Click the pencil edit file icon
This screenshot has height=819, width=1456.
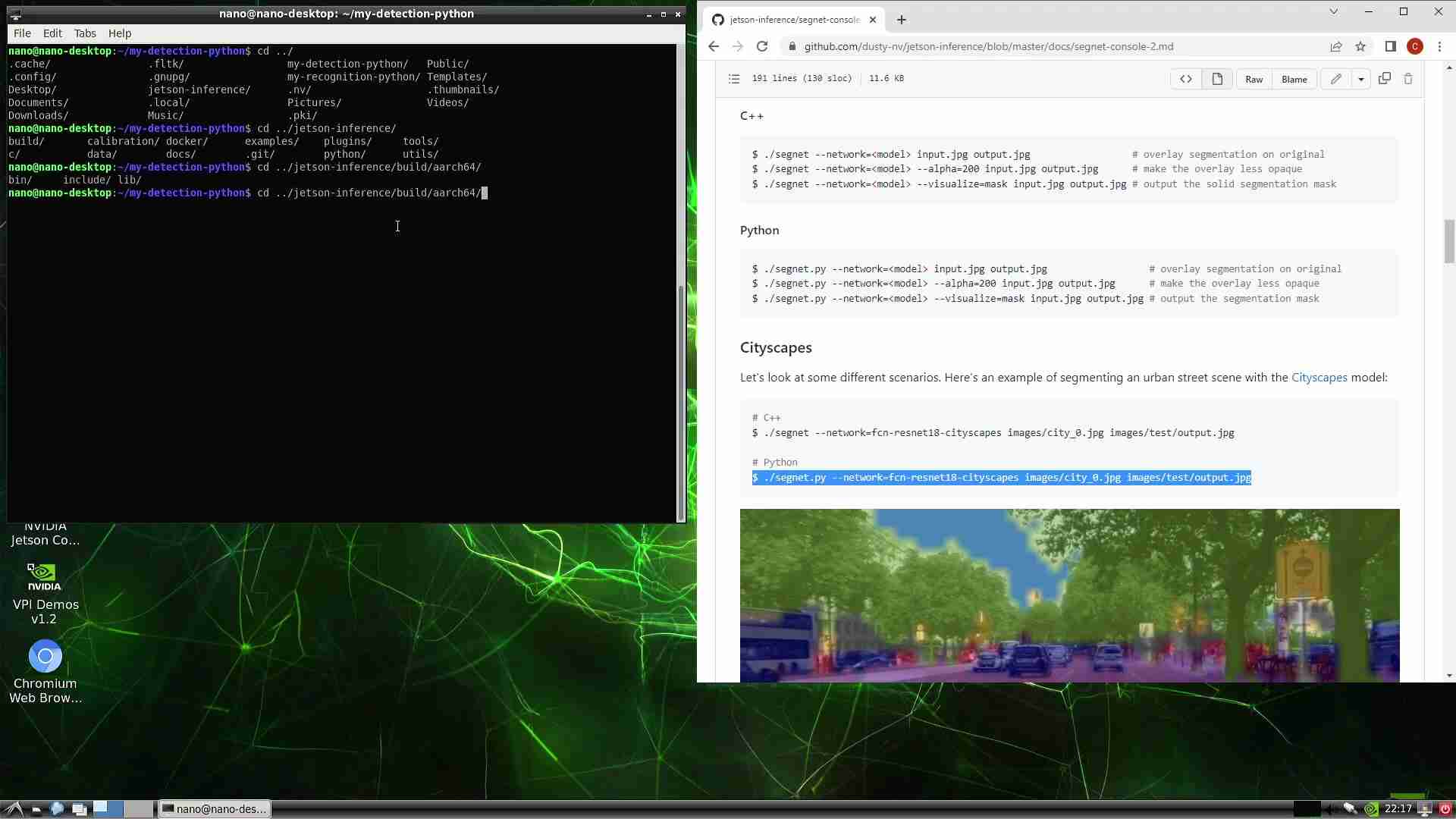1335,79
